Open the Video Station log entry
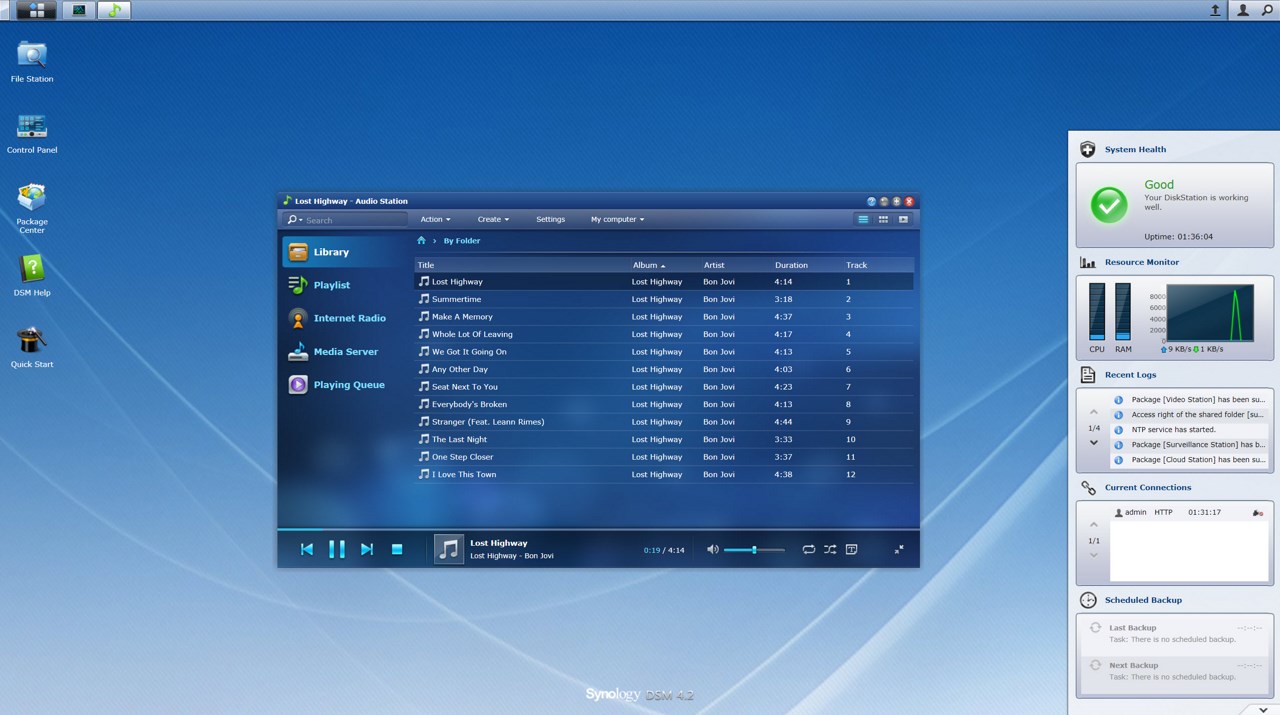 point(1190,399)
